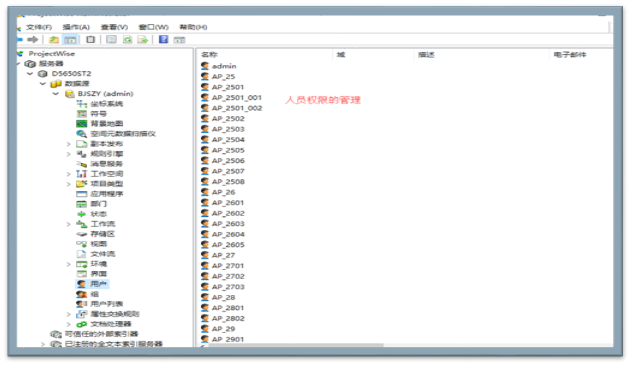
Task: Expand the 项目类型 node
Action: (x=68, y=184)
